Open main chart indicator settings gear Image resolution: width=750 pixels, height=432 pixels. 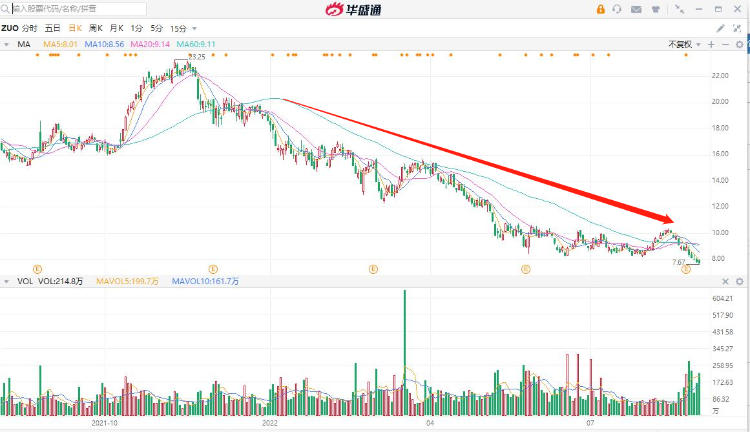point(739,45)
